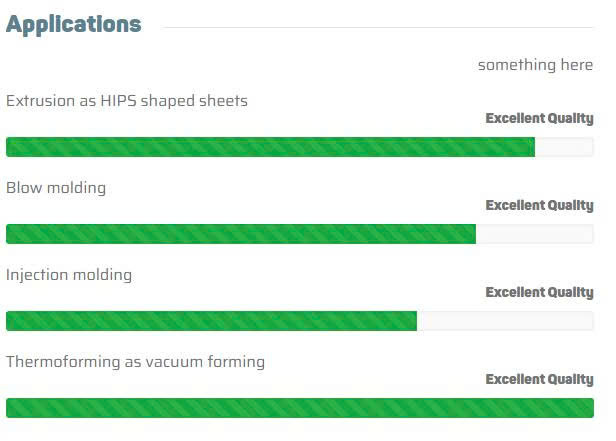Click the Extrusion green progress bar
Viewport: 616px width, 441px height.
(x=270, y=147)
